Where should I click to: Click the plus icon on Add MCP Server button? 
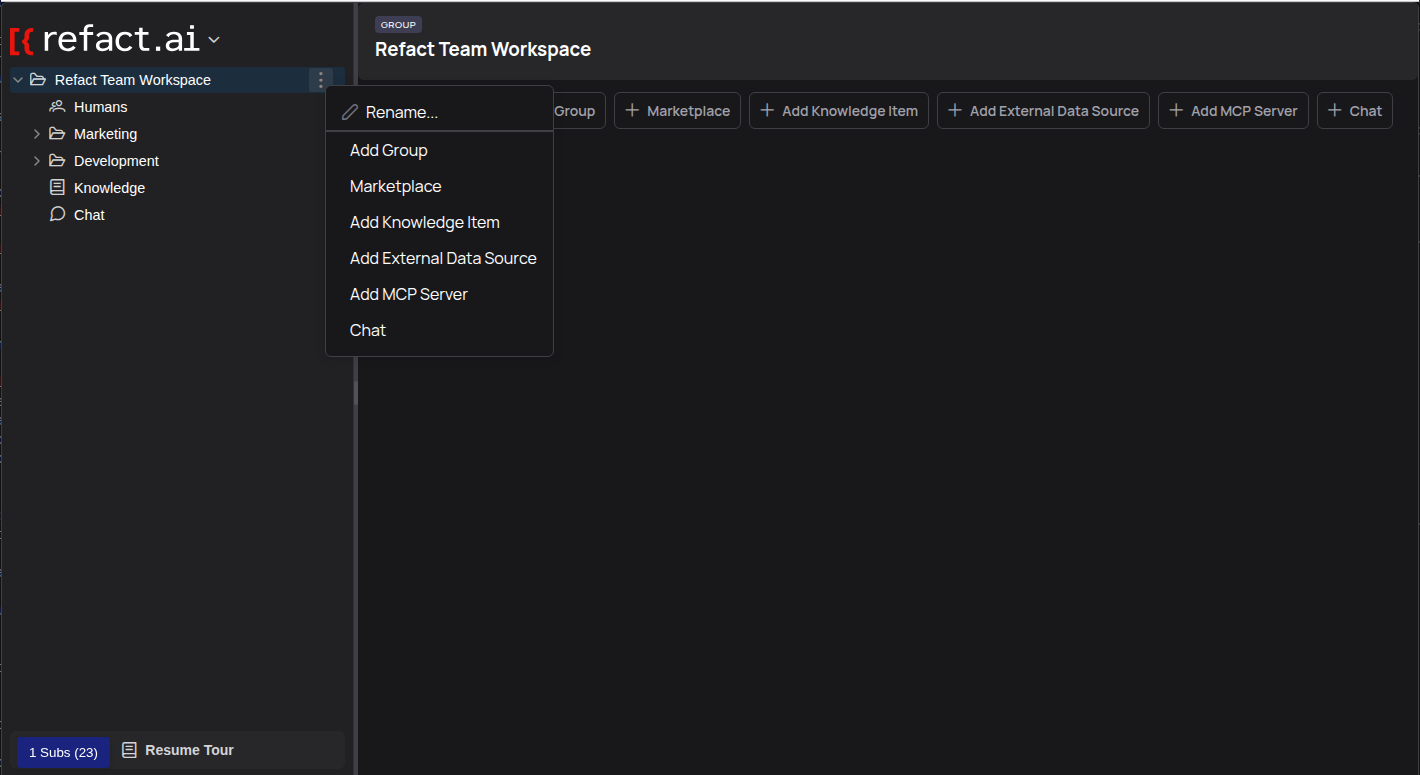click(x=1175, y=110)
